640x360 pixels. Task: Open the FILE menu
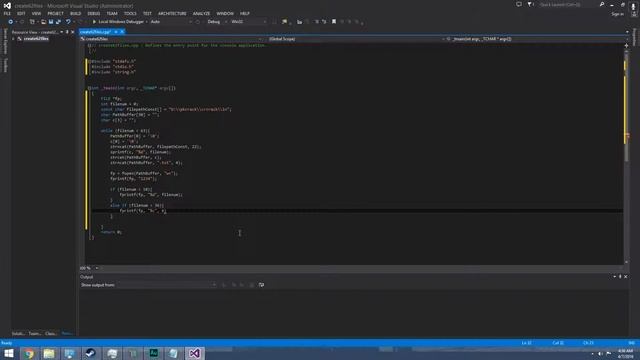pyautogui.click(x=7, y=13)
